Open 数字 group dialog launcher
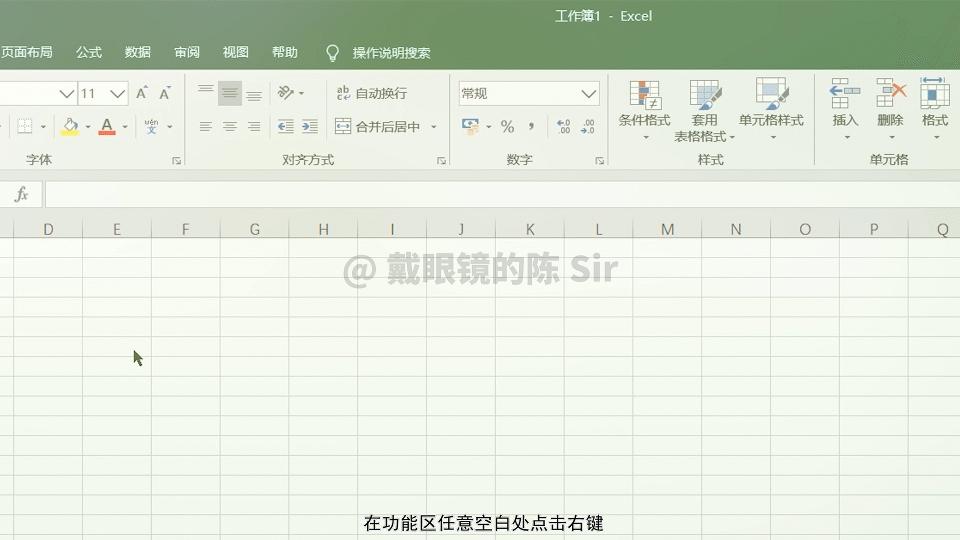This screenshot has height=540, width=960. point(599,160)
